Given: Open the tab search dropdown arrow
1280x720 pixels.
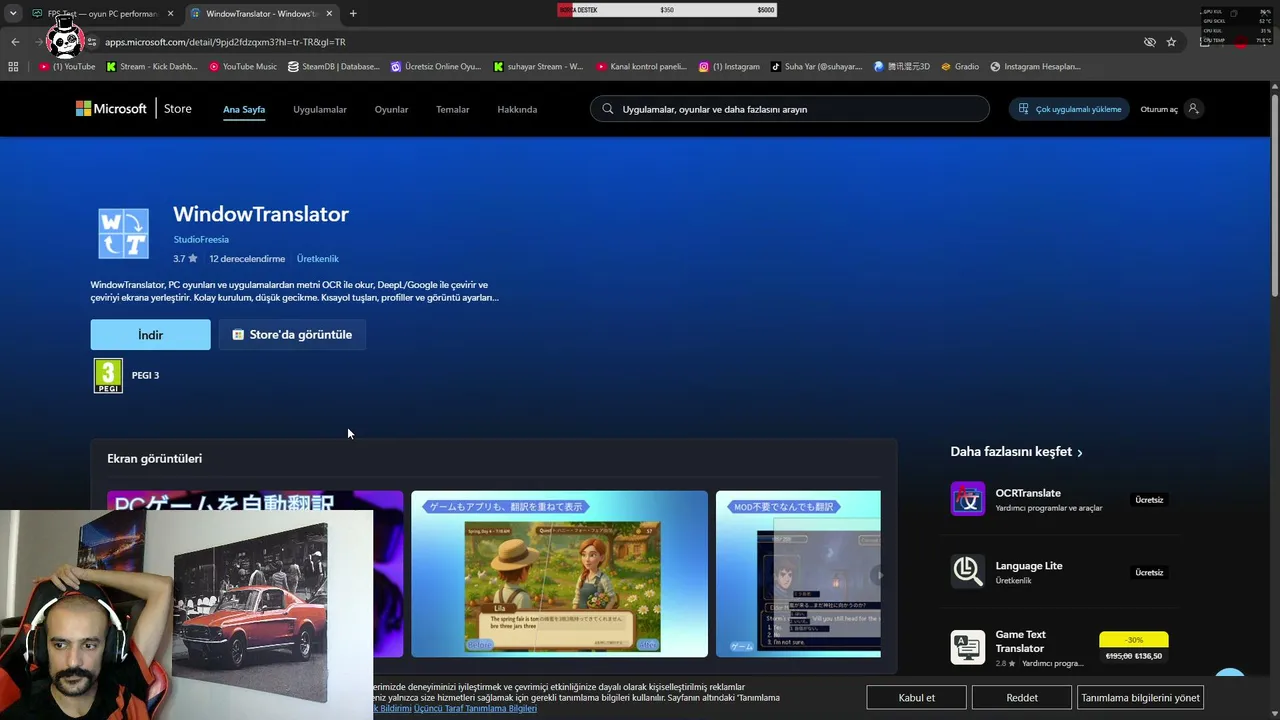Looking at the screenshot, I should coord(12,13).
